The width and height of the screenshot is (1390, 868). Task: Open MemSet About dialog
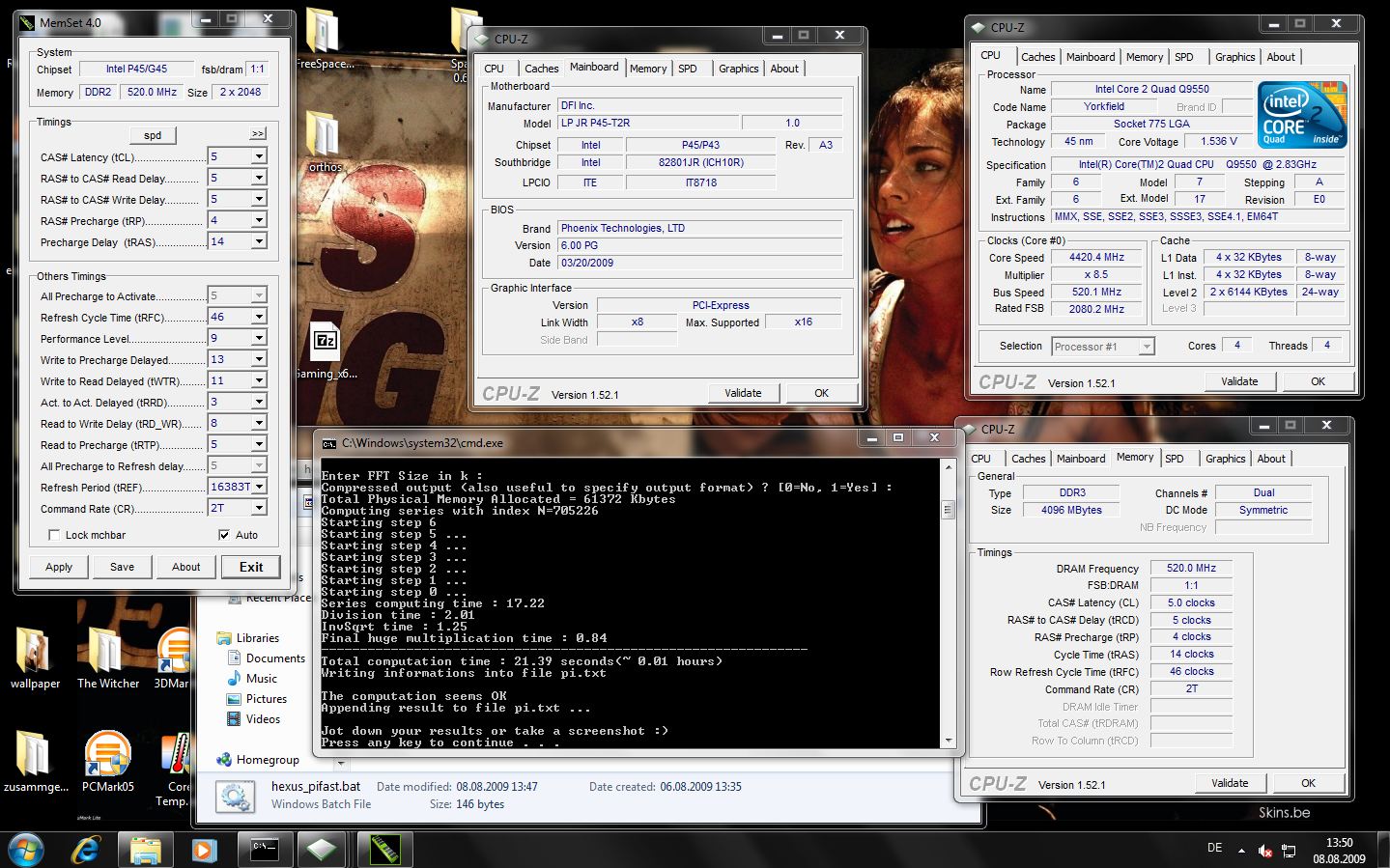pos(186,567)
